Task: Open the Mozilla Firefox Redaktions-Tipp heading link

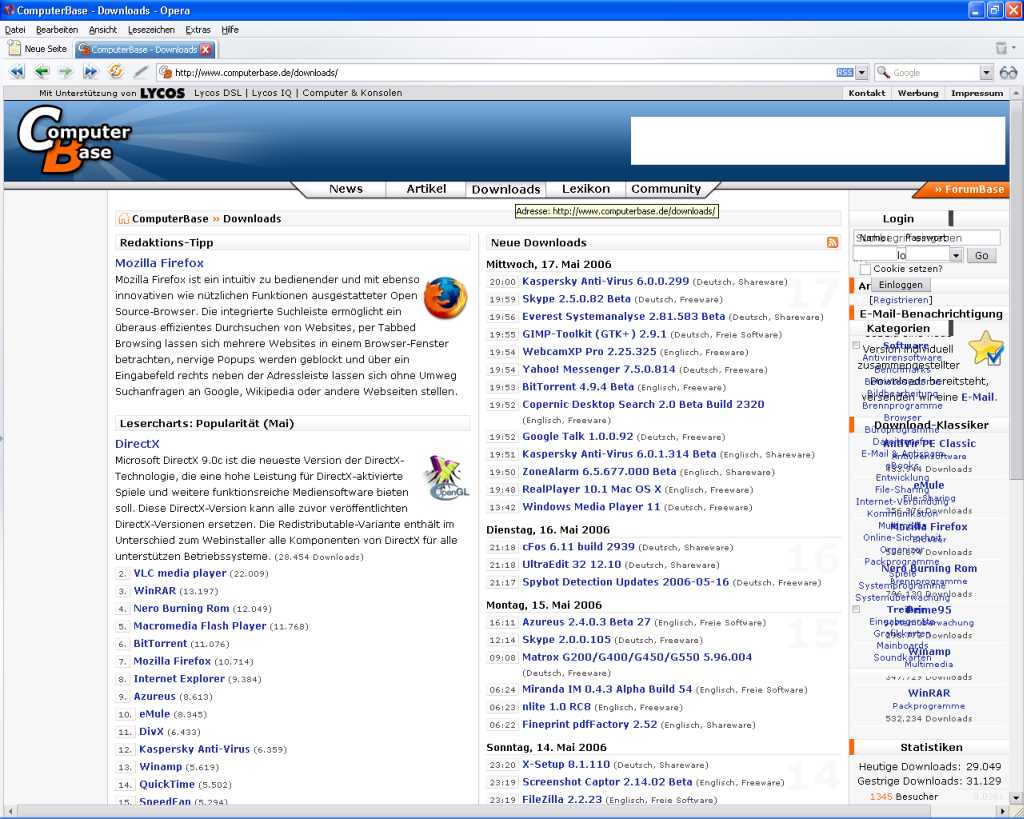Action: coord(159,263)
